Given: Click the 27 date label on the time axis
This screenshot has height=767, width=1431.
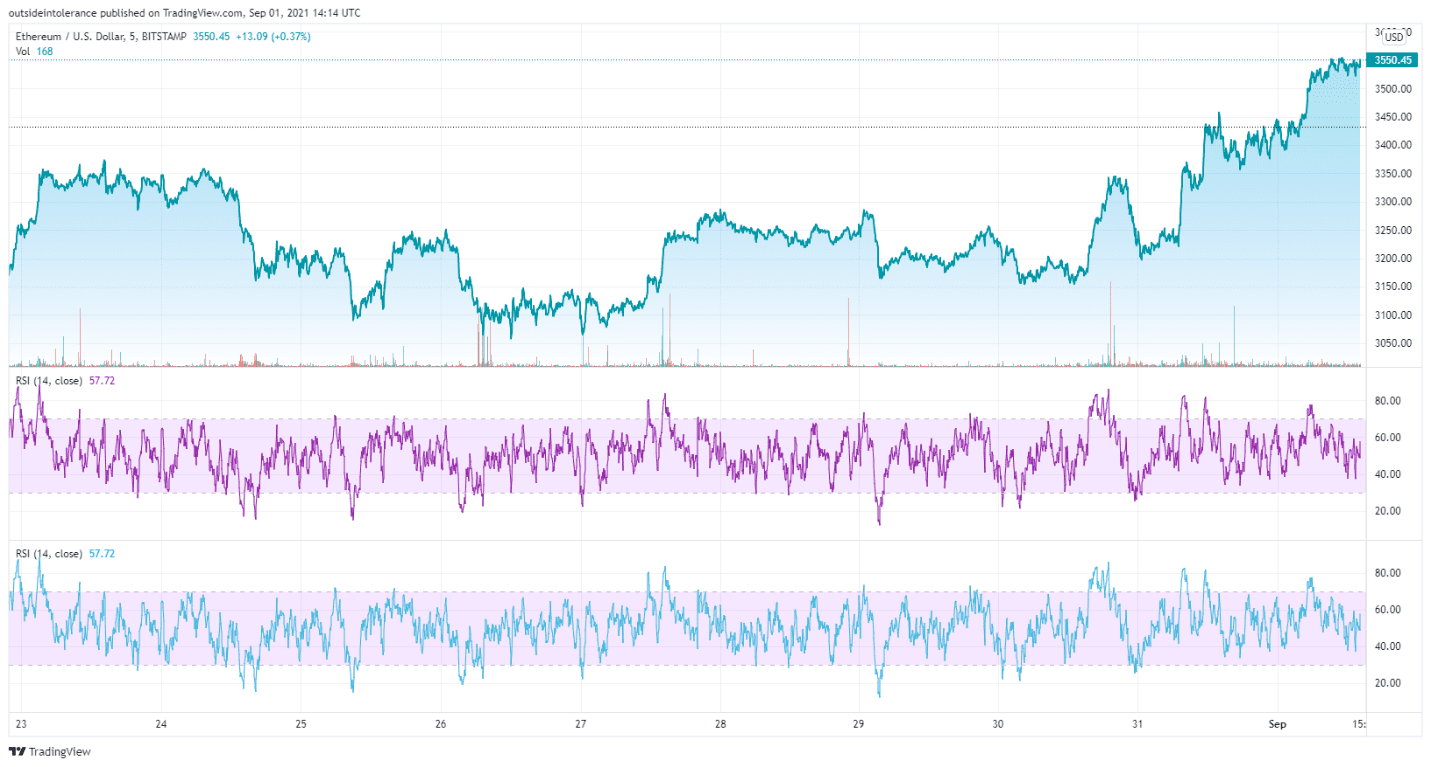Looking at the screenshot, I should 580,723.
